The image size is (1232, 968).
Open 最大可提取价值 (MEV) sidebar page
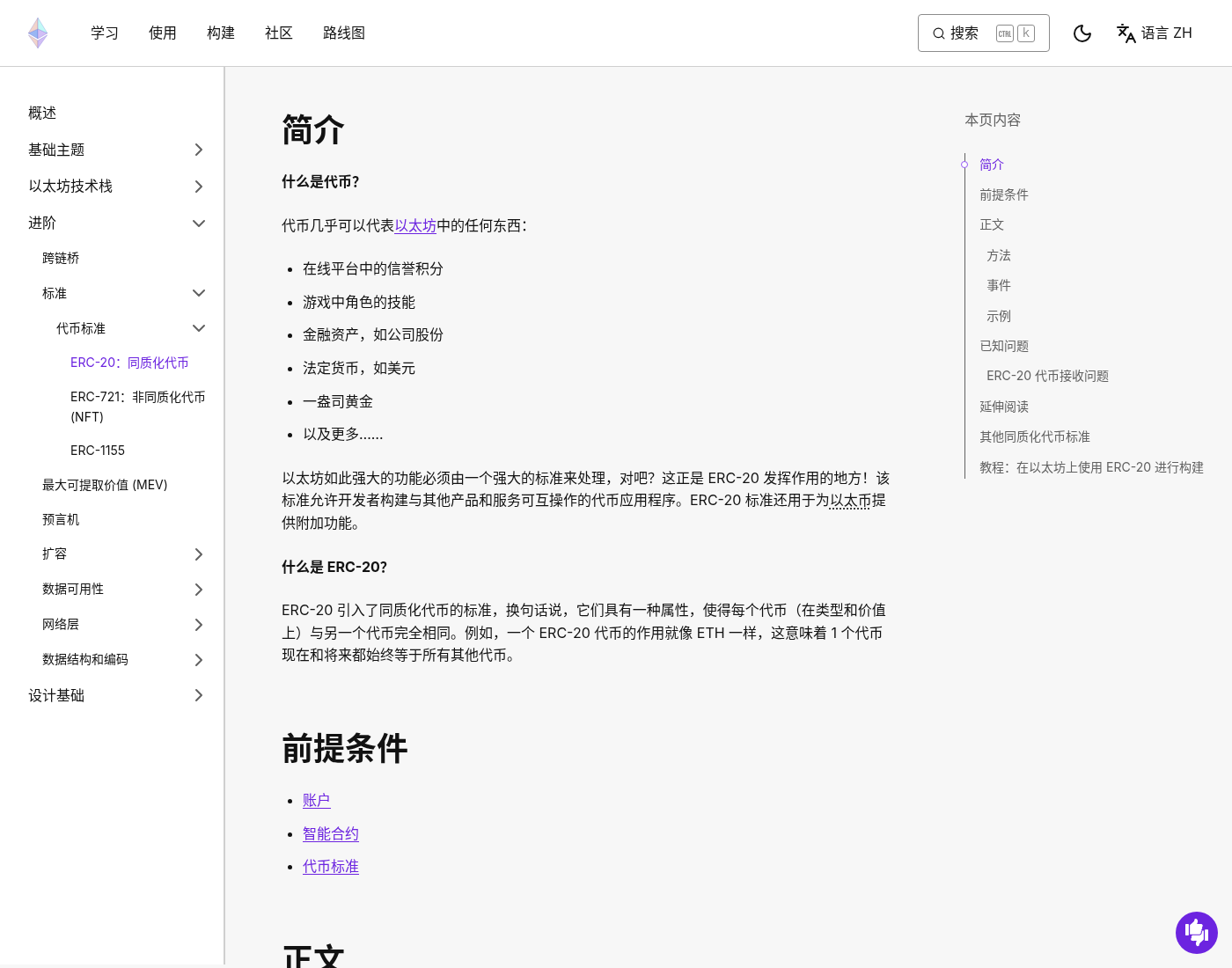pos(105,485)
